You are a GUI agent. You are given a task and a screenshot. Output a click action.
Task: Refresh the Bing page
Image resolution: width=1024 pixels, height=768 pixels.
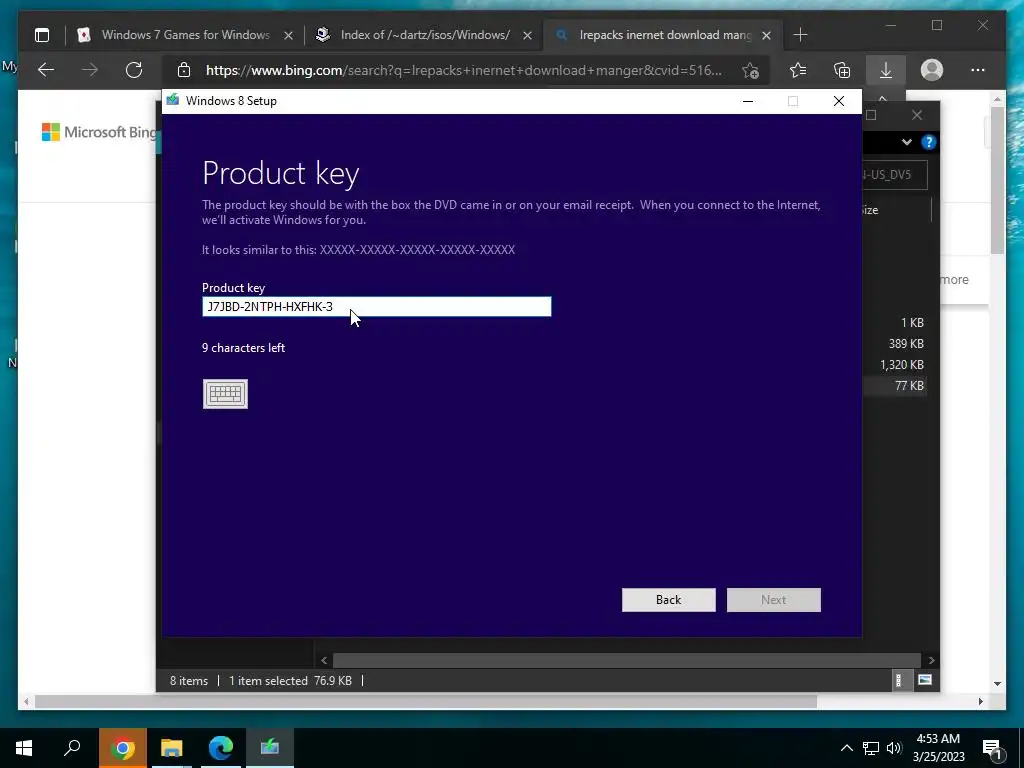[134, 70]
